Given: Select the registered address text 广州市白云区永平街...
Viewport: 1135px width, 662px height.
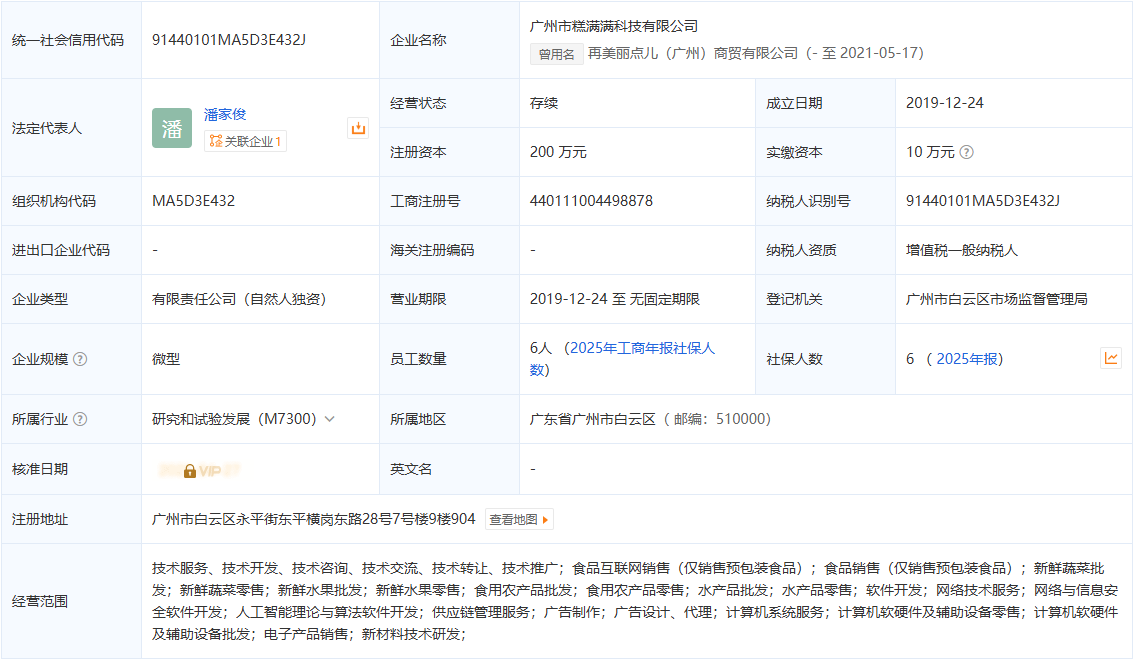Looking at the screenshot, I should pos(313,519).
